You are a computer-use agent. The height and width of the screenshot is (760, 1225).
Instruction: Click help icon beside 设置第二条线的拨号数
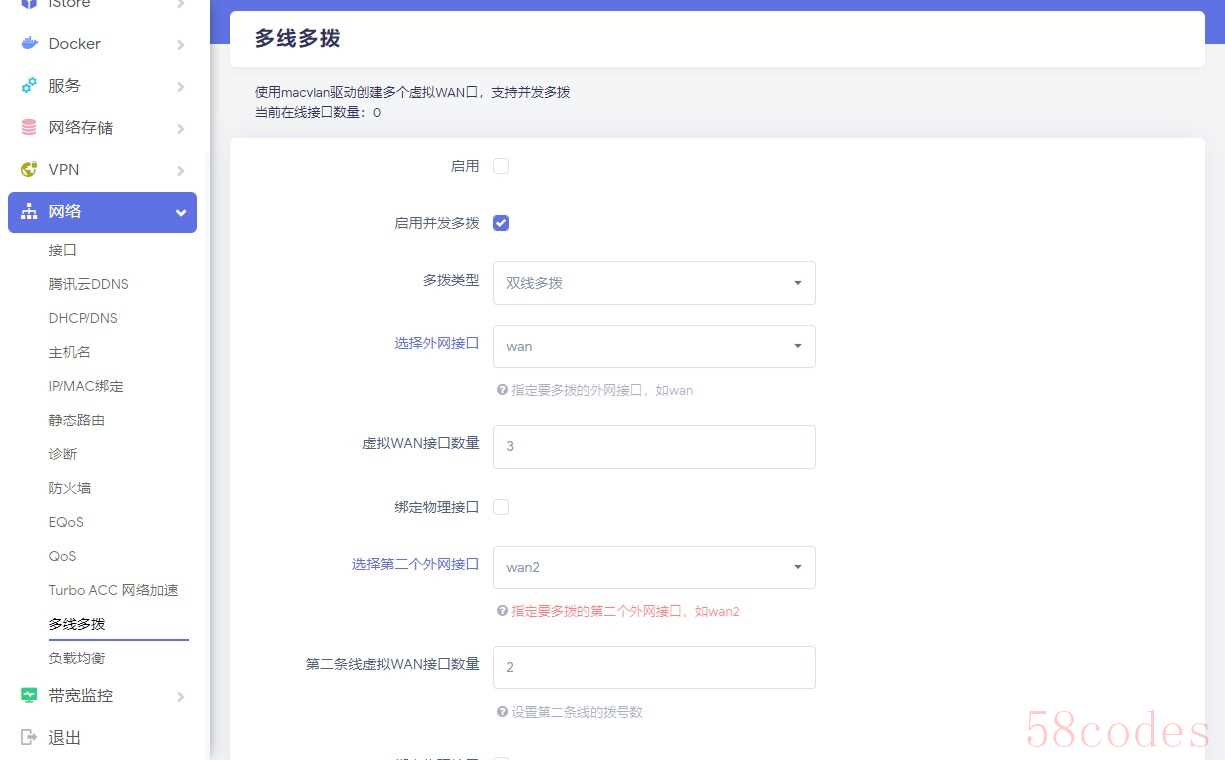[x=502, y=712]
